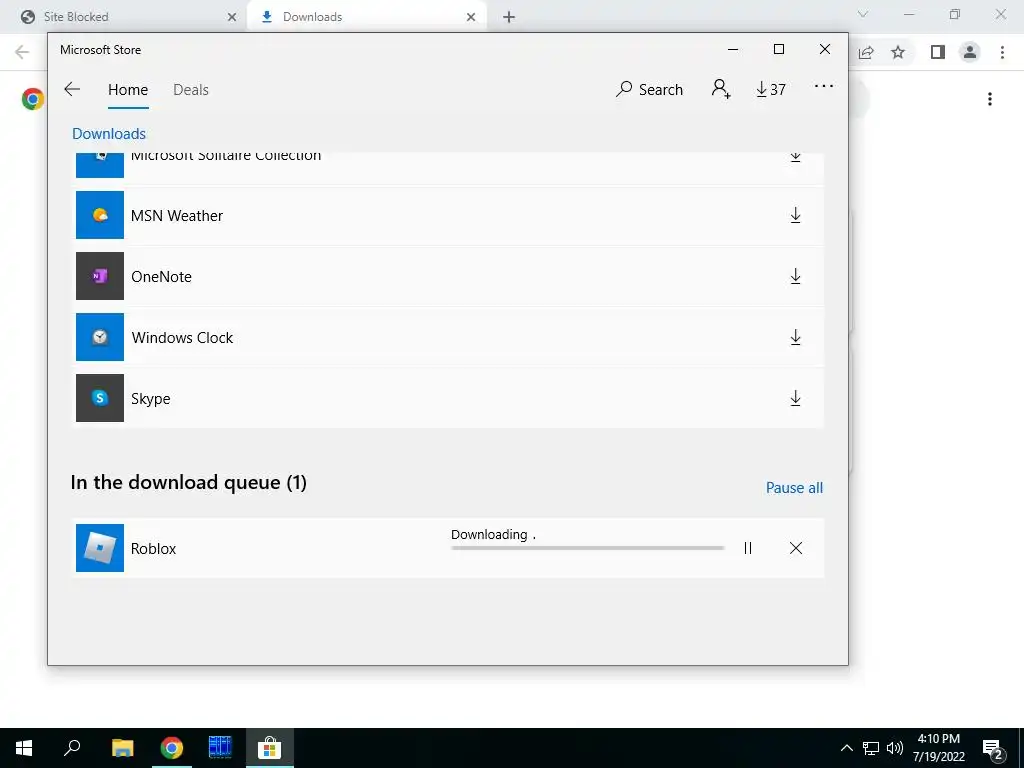Image resolution: width=1024 pixels, height=768 pixels.
Task: Switch to Chrome from the taskbar
Action: [x=172, y=748]
